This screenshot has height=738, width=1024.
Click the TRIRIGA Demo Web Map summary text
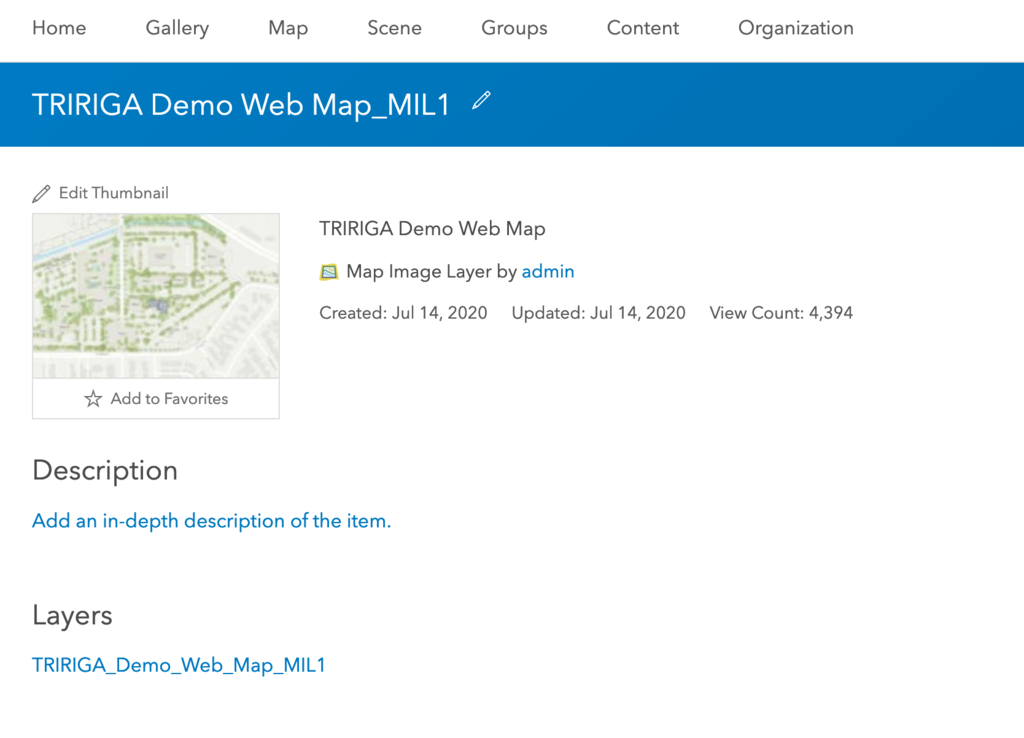[x=432, y=229]
